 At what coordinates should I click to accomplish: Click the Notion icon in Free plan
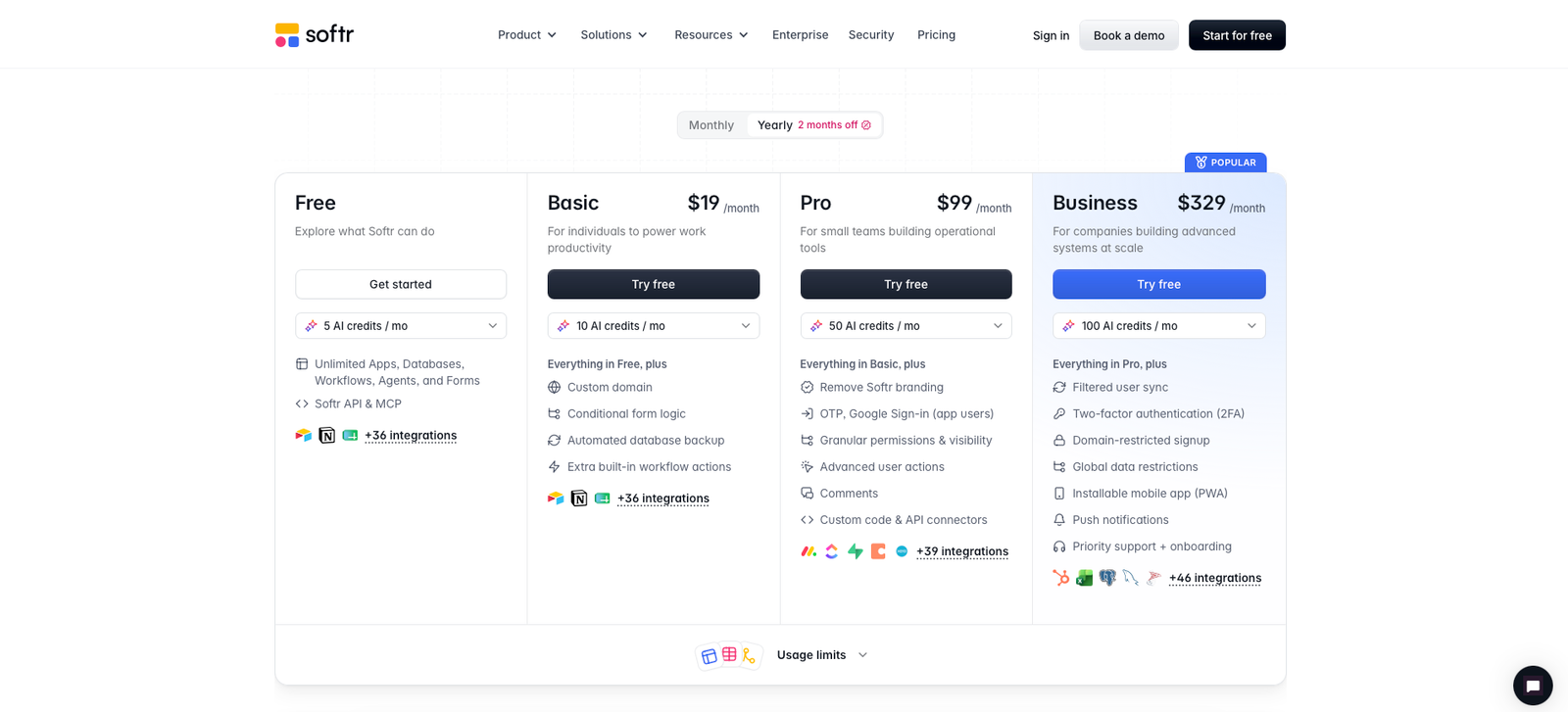click(327, 436)
